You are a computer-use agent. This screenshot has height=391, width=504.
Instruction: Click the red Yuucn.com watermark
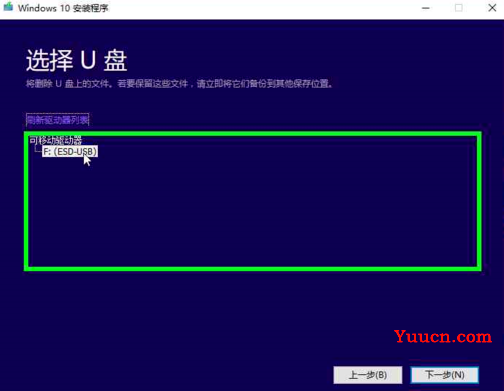(443, 336)
